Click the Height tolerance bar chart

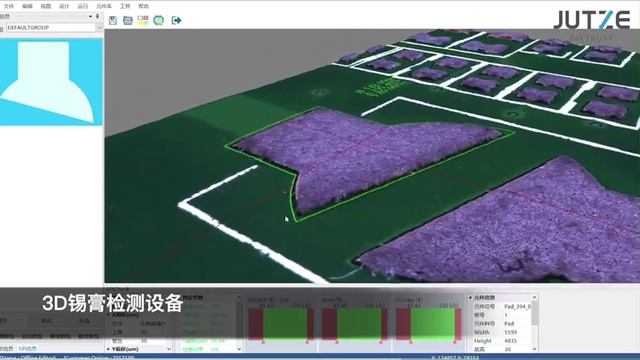[x=281, y=324]
